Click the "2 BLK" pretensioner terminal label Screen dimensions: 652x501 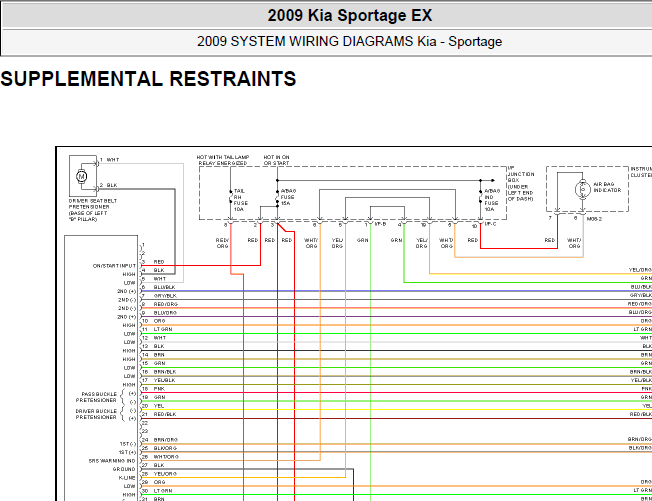point(109,185)
